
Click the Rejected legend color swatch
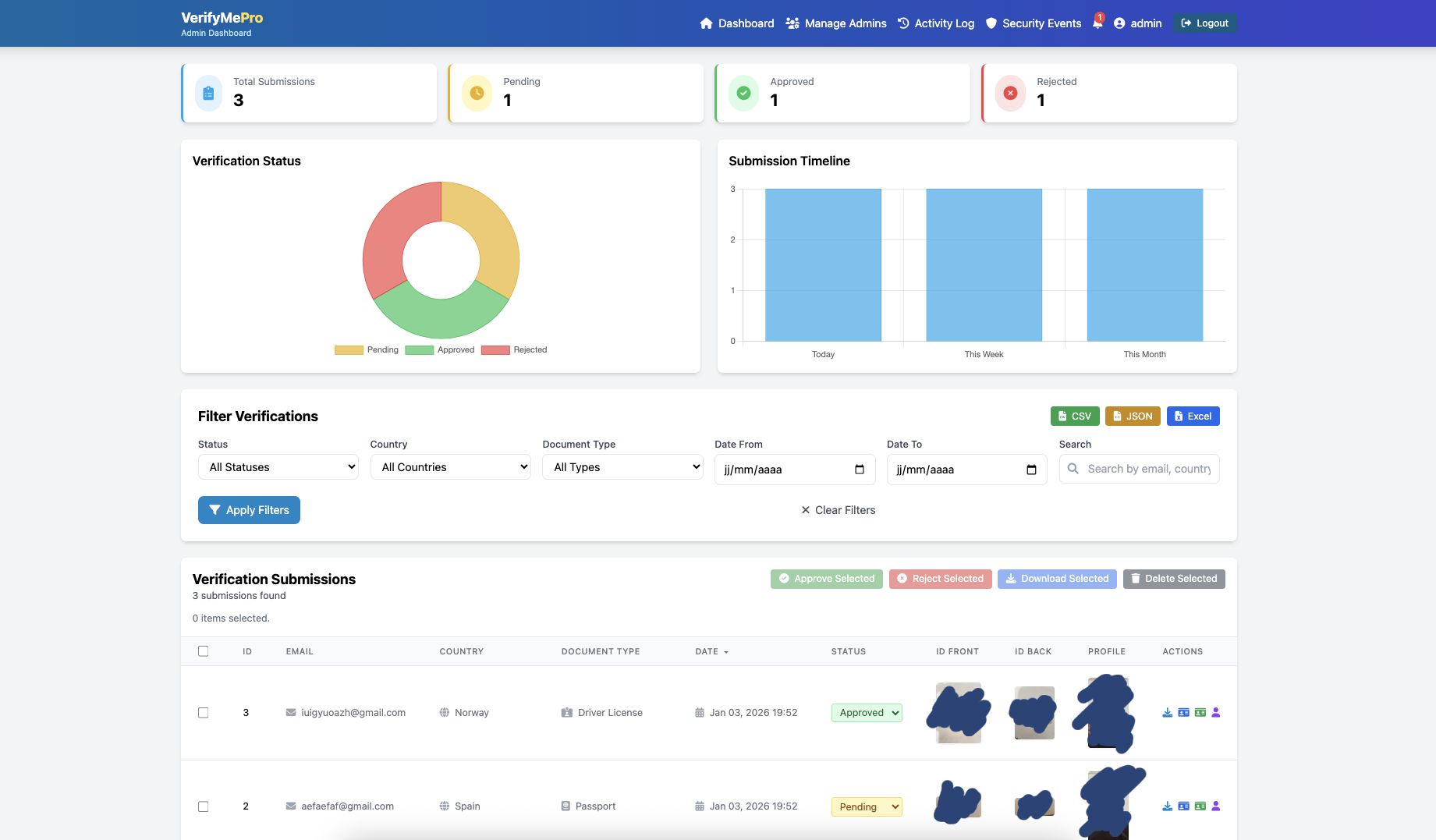(x=495, y=350)
